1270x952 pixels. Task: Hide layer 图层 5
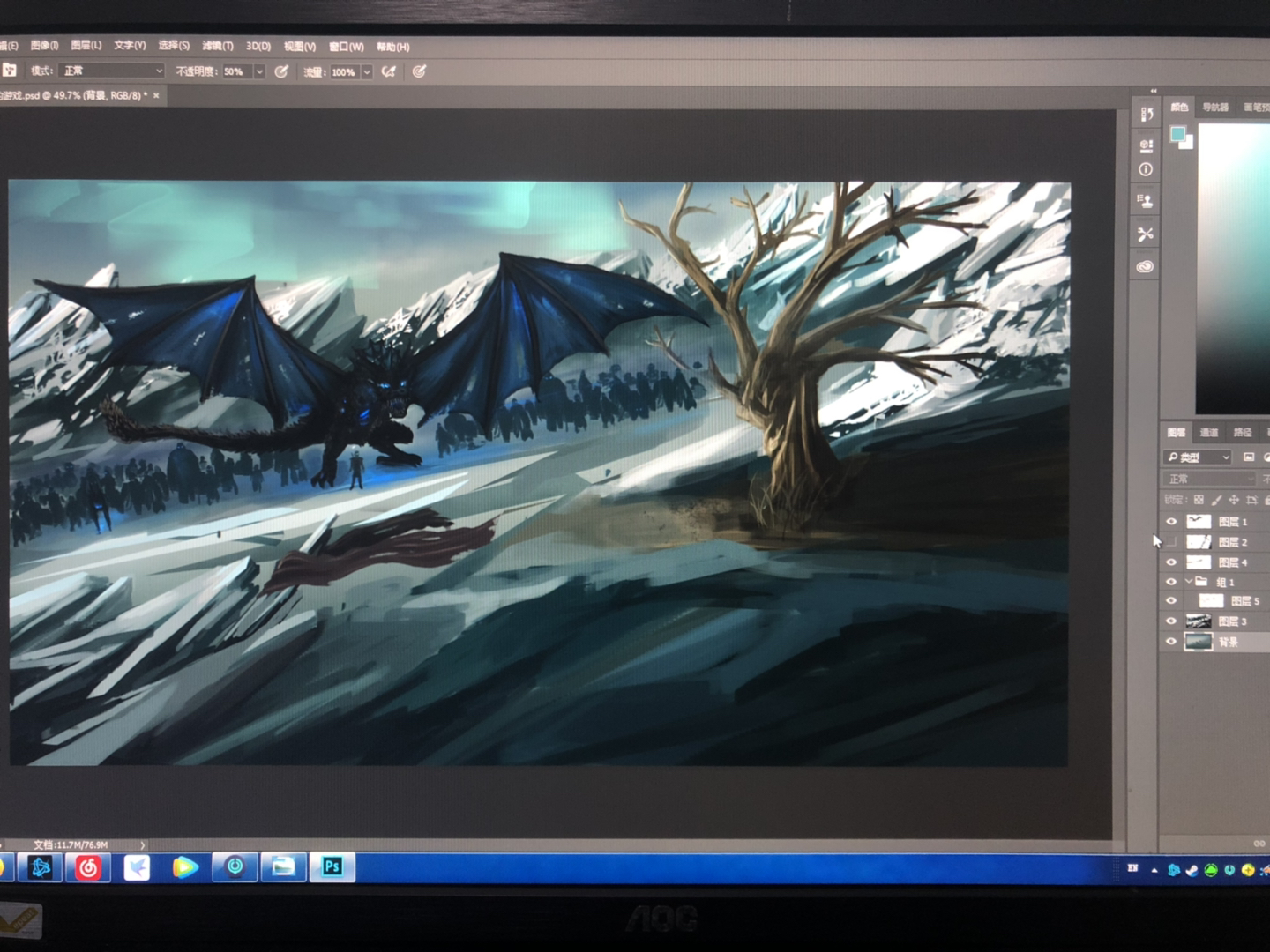pyautogui.click(x=1171, y=600)
